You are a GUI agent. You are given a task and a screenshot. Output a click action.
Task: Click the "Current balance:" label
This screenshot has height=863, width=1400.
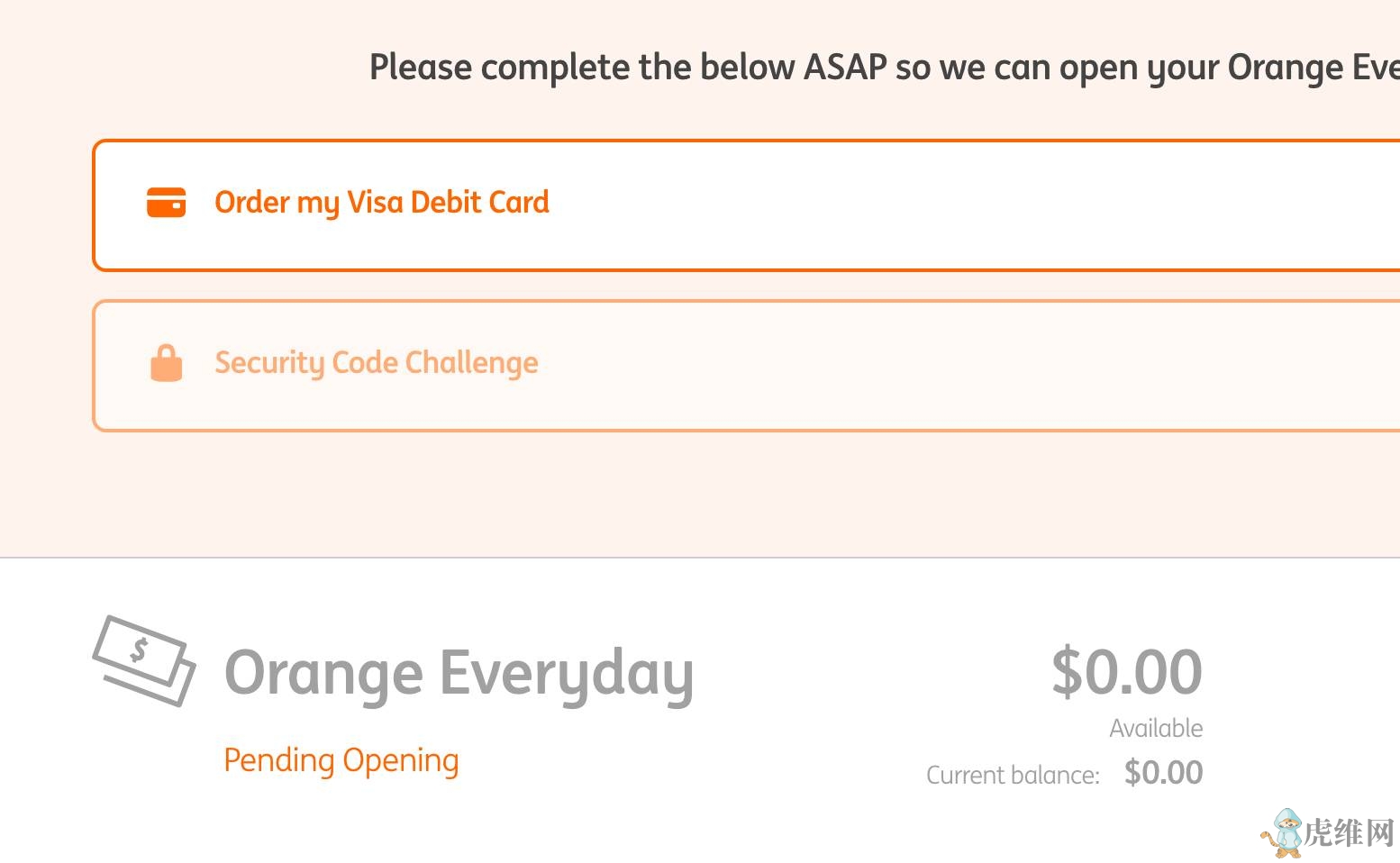click(x=1013, y=775)
